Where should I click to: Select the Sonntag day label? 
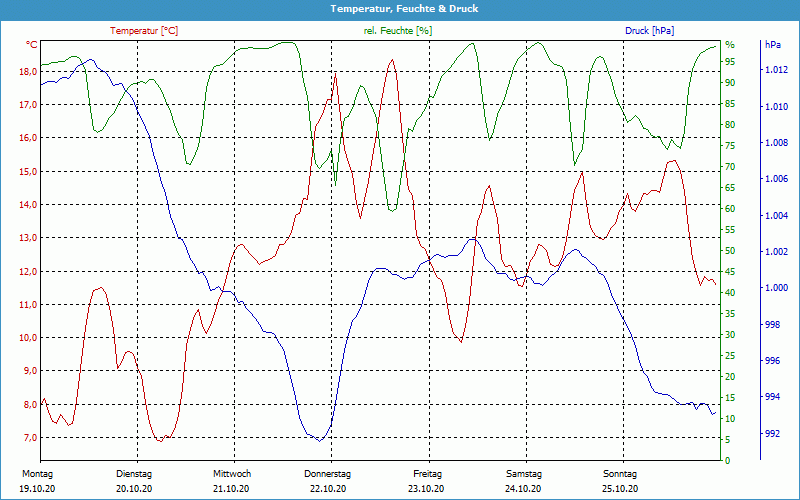(x=620, y=473)
